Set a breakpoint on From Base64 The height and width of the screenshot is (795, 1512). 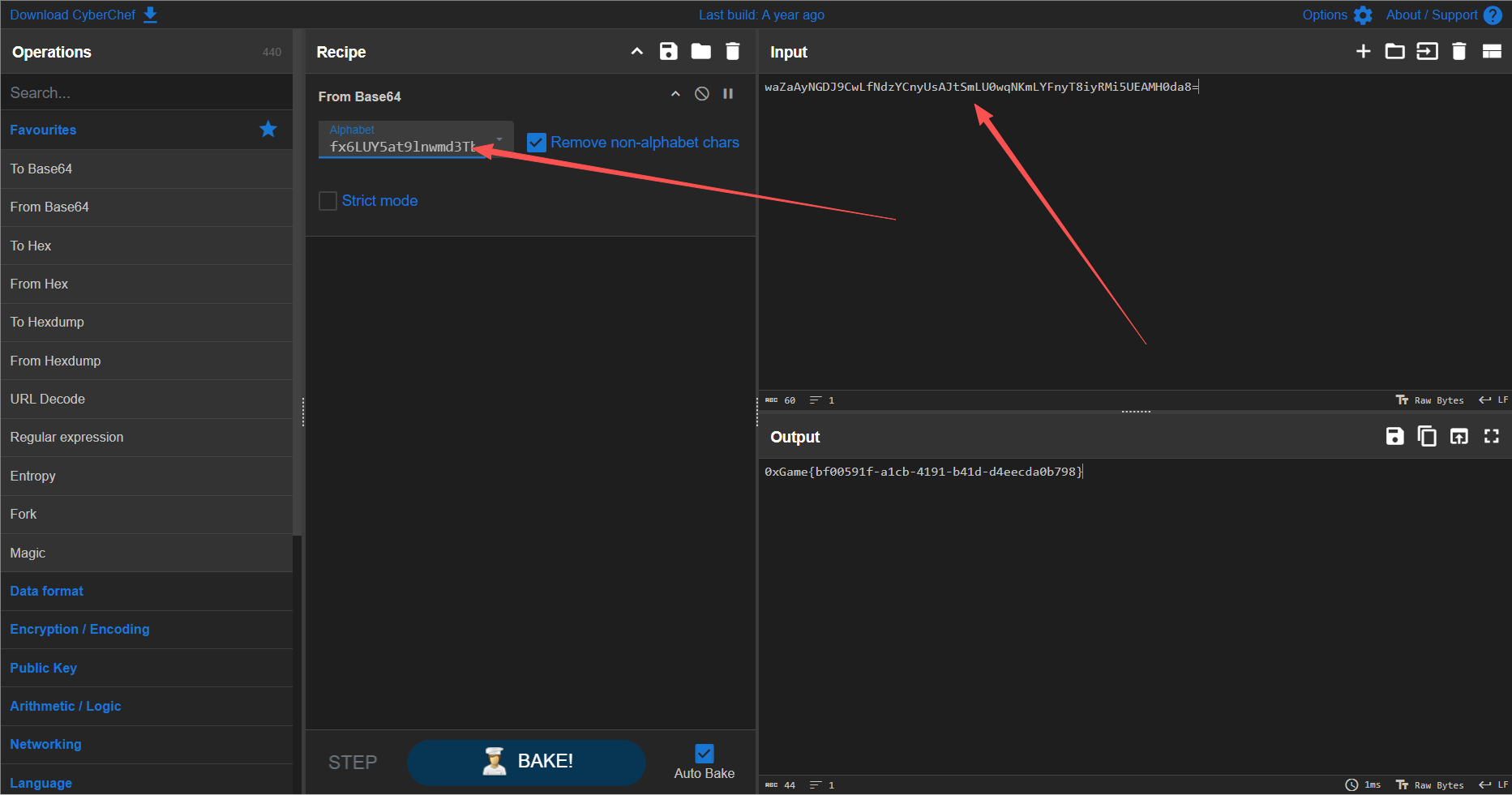728,94
